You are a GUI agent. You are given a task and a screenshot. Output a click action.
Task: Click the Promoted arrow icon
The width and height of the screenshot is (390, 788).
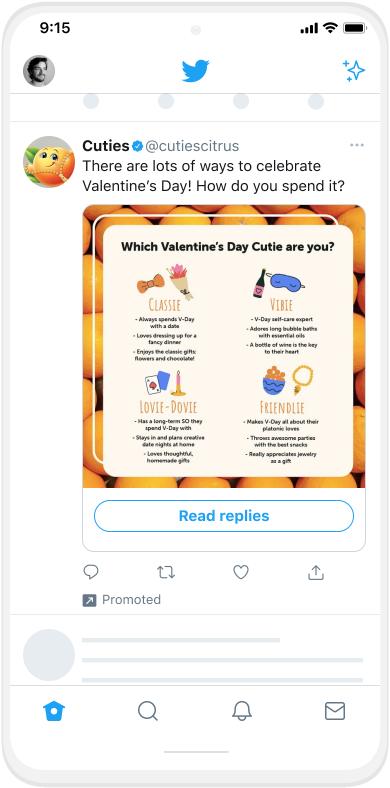click(89, 600)
